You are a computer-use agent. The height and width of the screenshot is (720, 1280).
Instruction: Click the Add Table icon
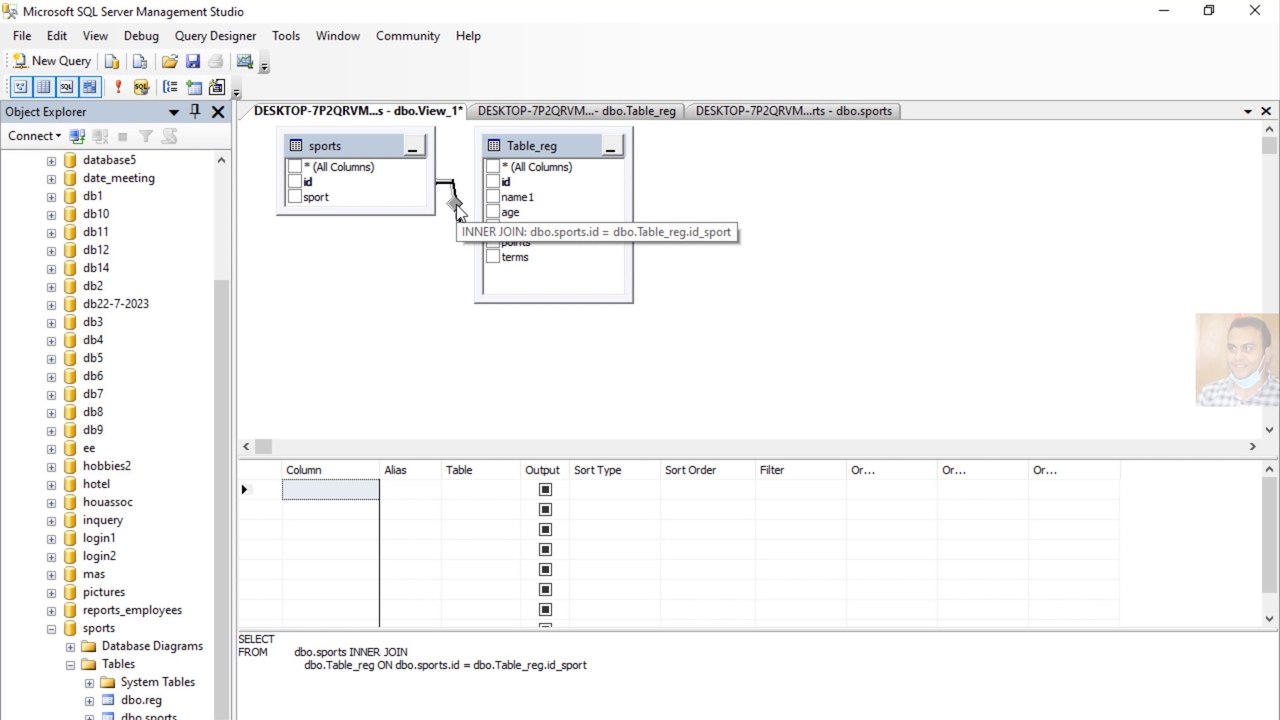pos(193,87)
